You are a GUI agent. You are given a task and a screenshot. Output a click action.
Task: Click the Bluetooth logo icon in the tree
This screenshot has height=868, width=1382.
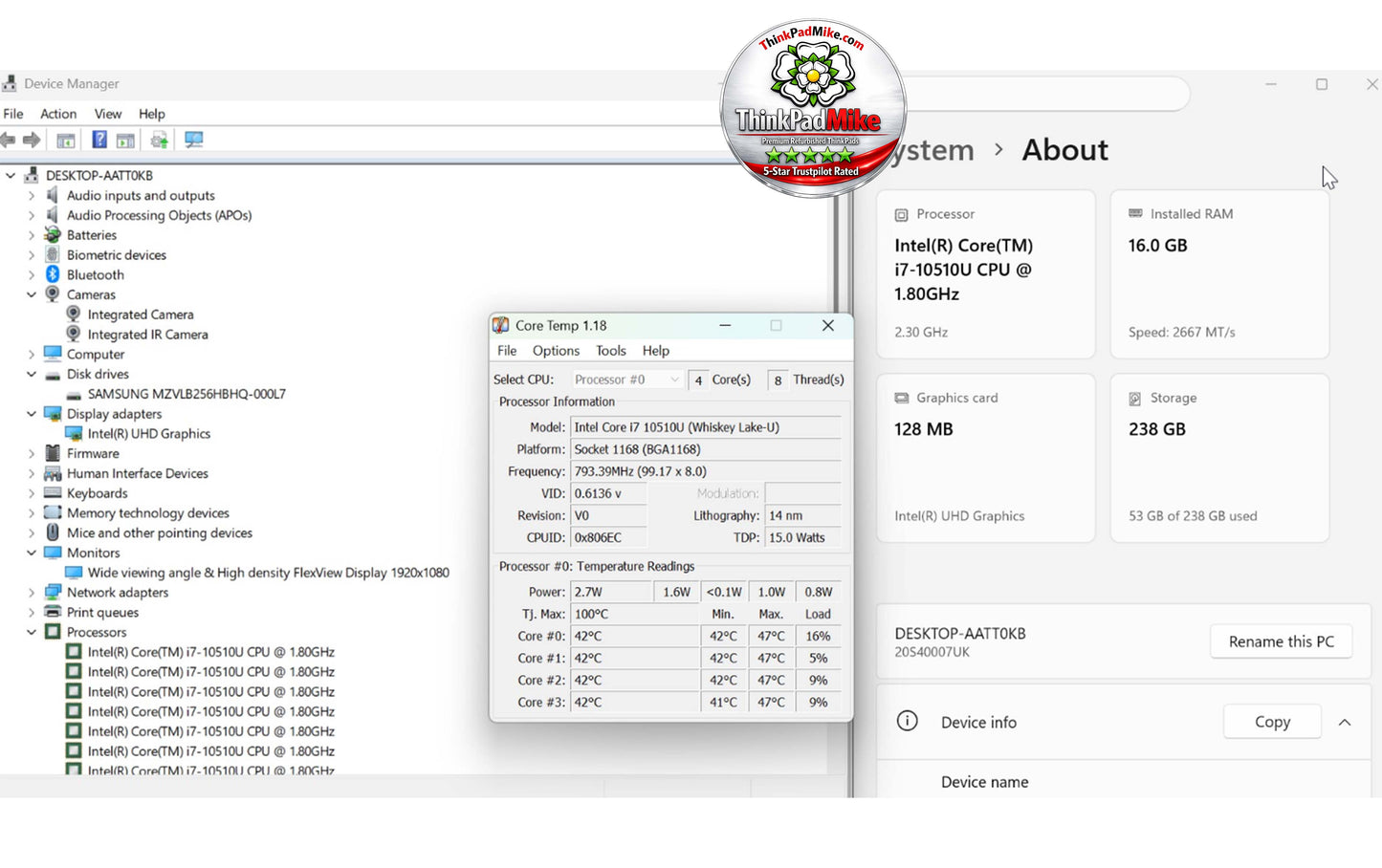53,274
